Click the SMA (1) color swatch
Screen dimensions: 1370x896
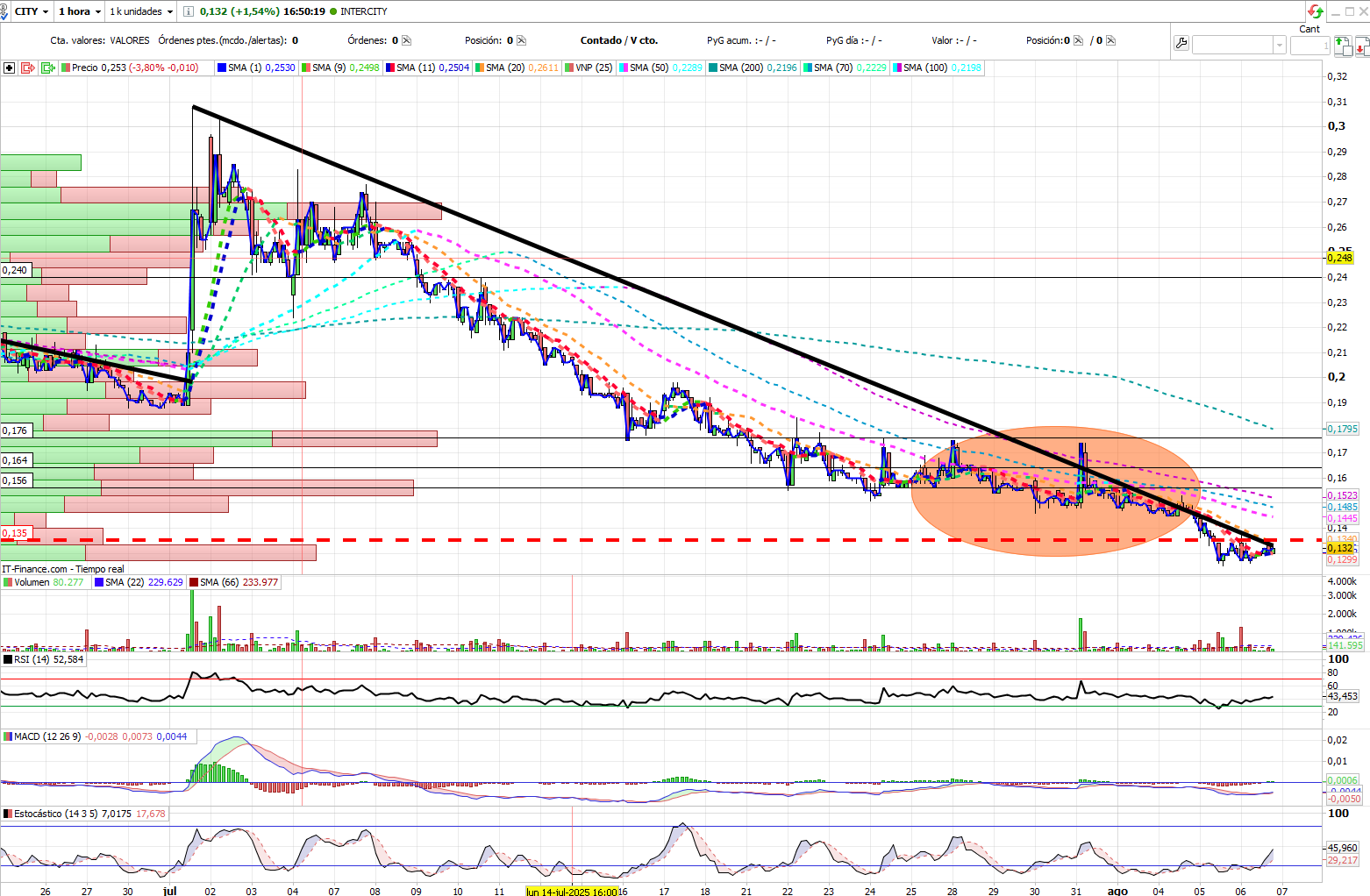tap(221, 68)
